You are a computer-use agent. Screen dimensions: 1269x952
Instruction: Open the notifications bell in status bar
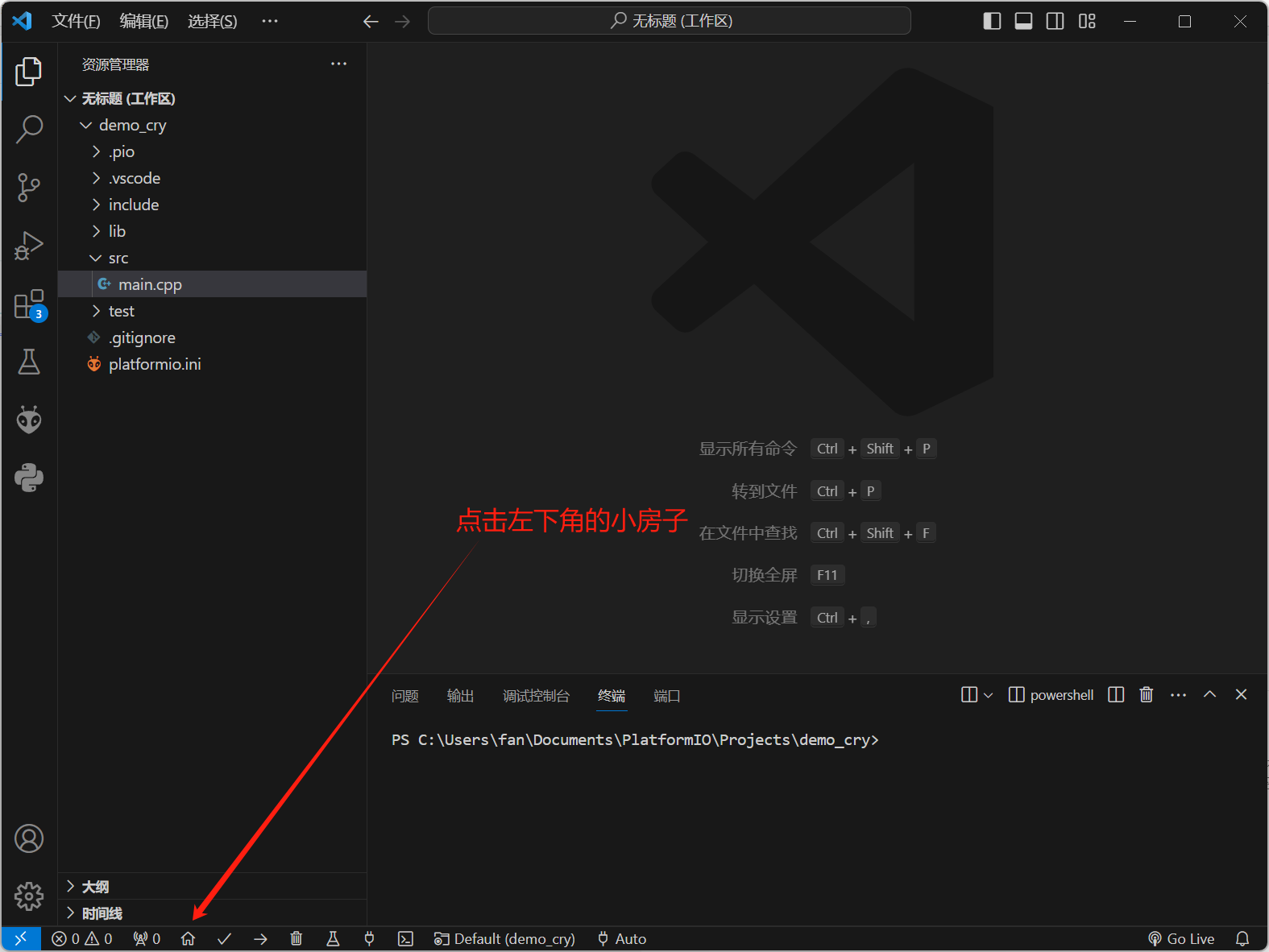(1242, 938)
